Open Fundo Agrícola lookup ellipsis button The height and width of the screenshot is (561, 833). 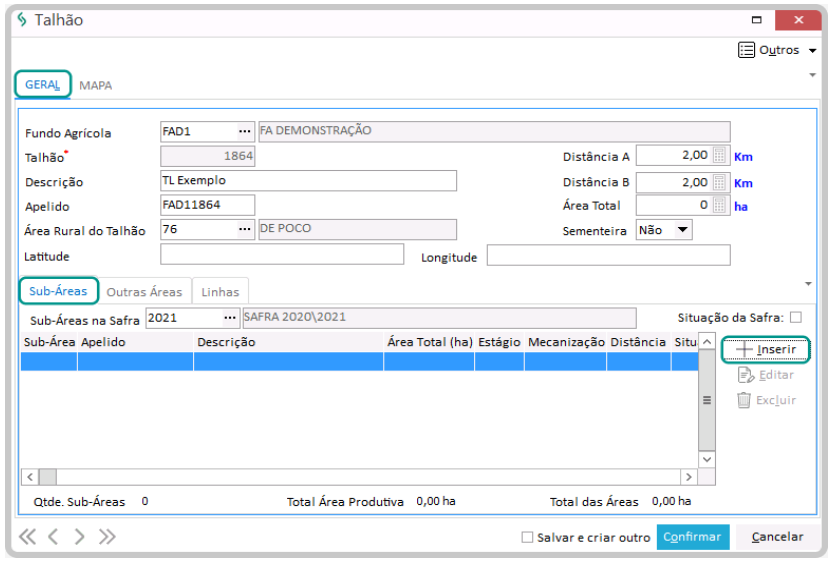click(x=244, y=131)
